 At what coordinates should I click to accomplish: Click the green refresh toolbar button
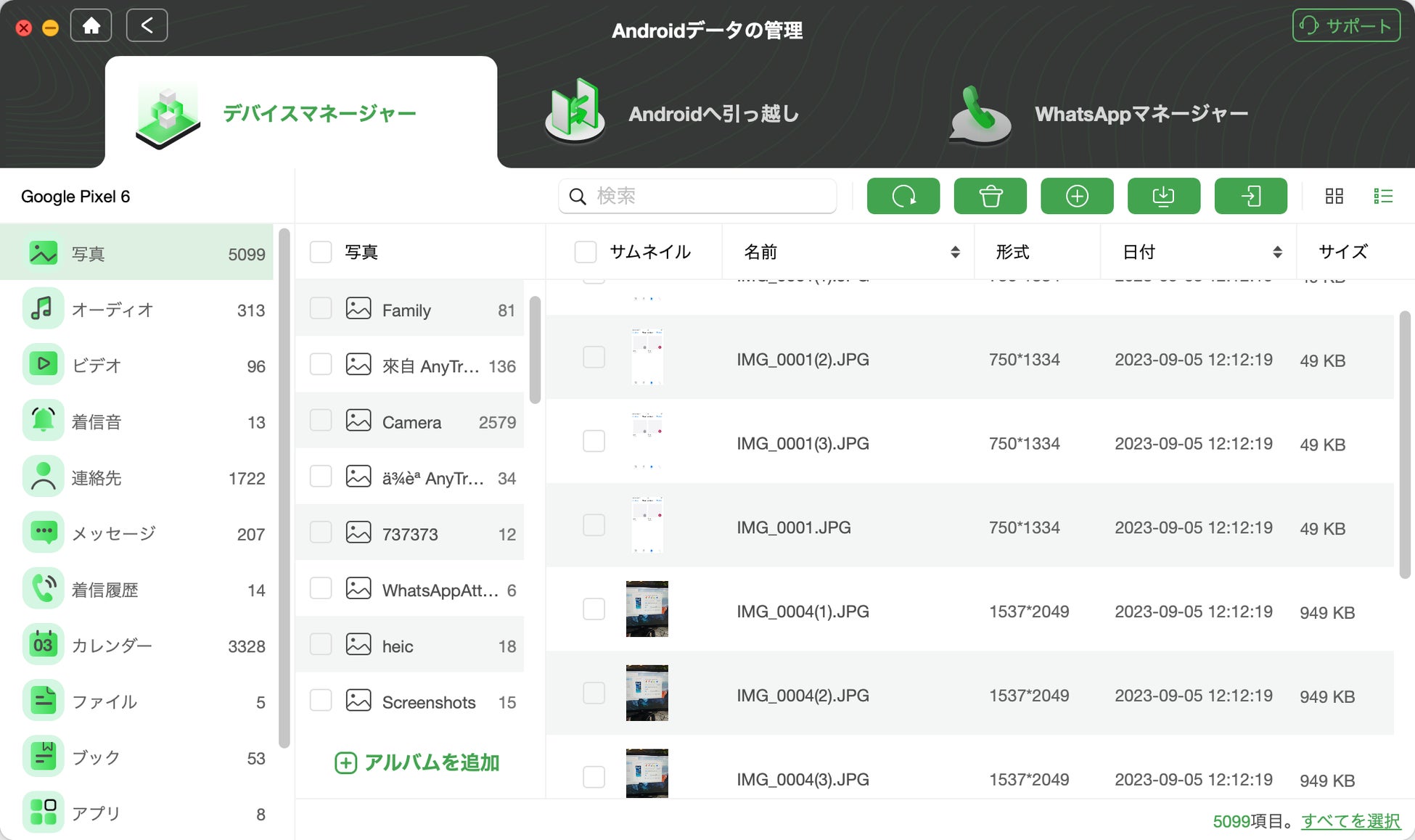[x=903, y=196]
